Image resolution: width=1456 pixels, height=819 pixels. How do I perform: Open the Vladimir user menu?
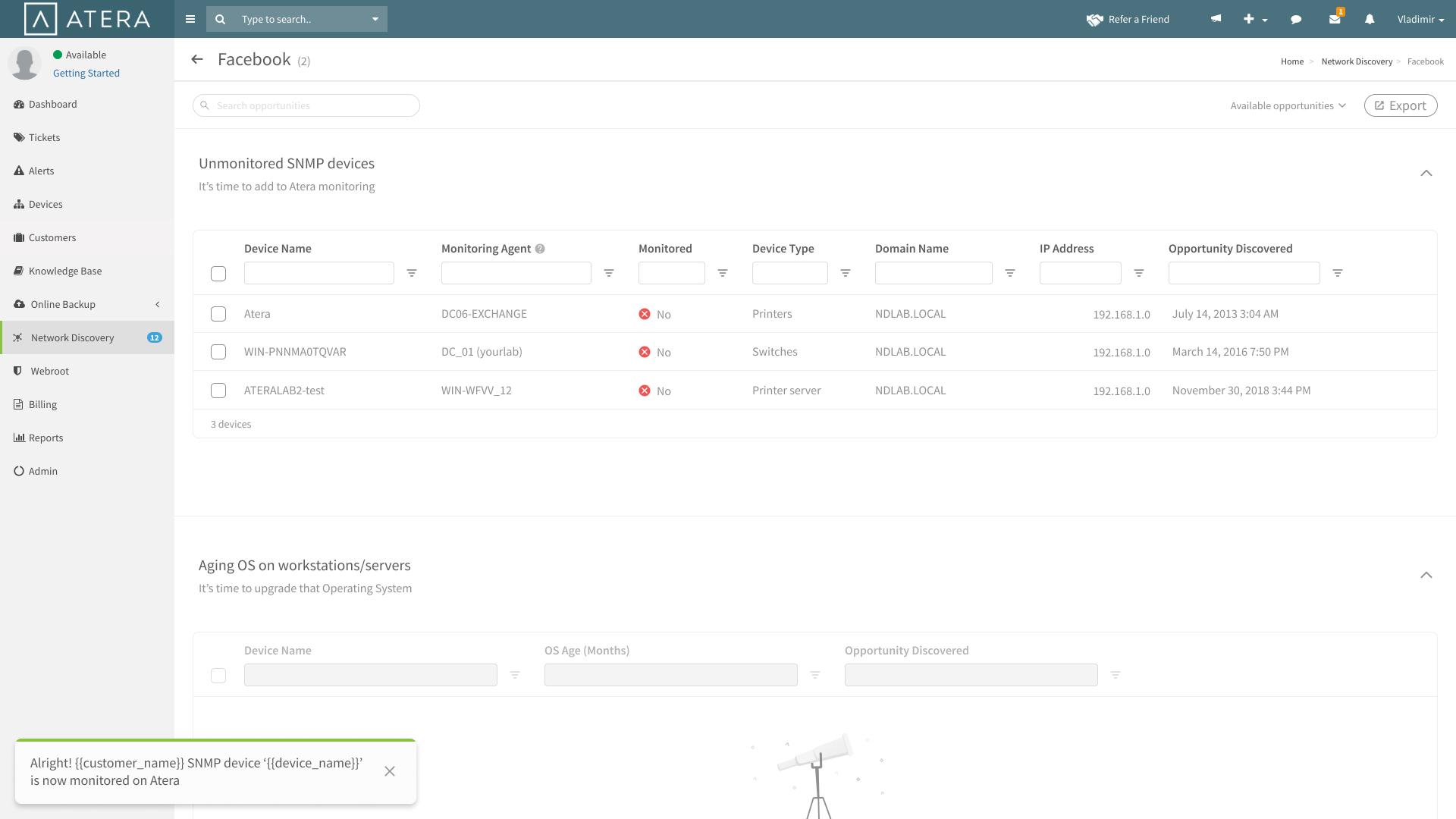pyautogui.click(x=1420, y=19)
